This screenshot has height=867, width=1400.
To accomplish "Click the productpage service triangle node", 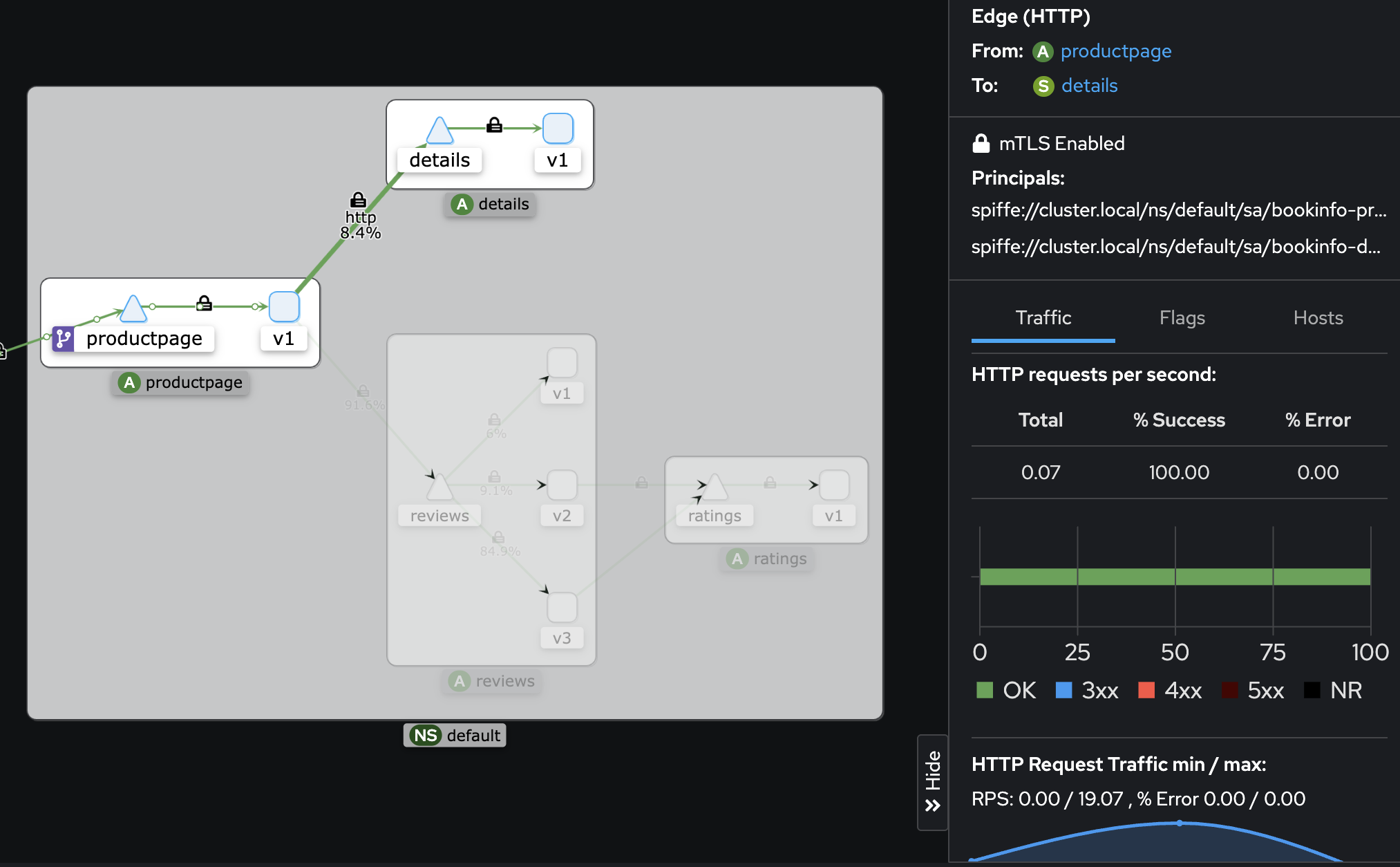I will (x=133, y=309).
